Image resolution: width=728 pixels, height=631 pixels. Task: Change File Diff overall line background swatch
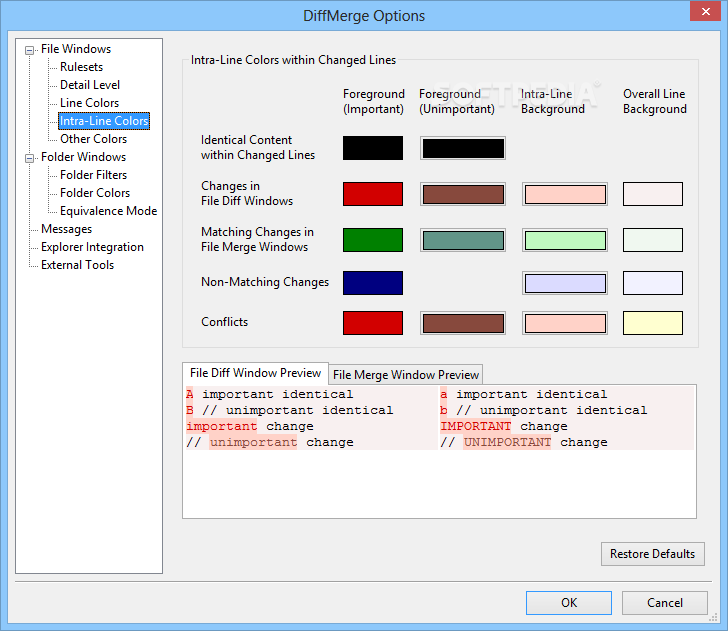pyautogui.click(x=653, y=194)
